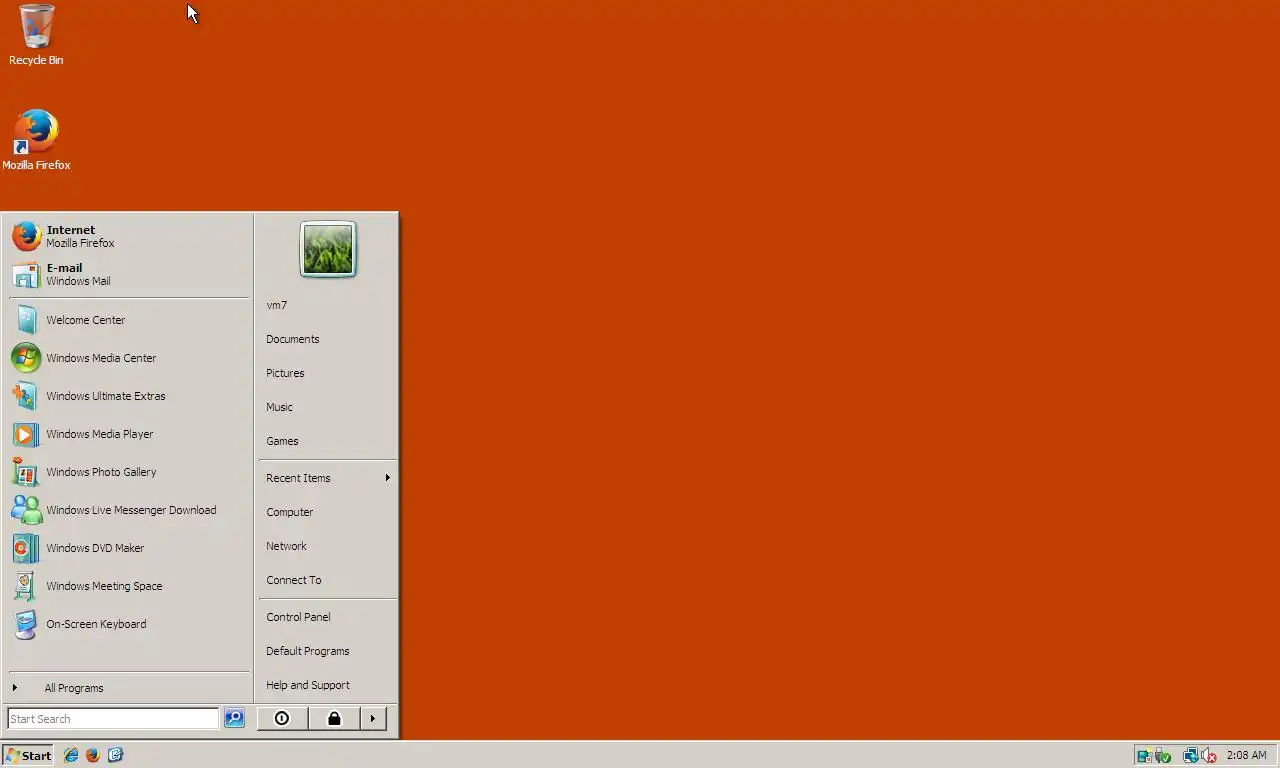Open Internet Explorer from Quick Launch
This screenshot has height=768, width=1280.
tap(71, 755)
